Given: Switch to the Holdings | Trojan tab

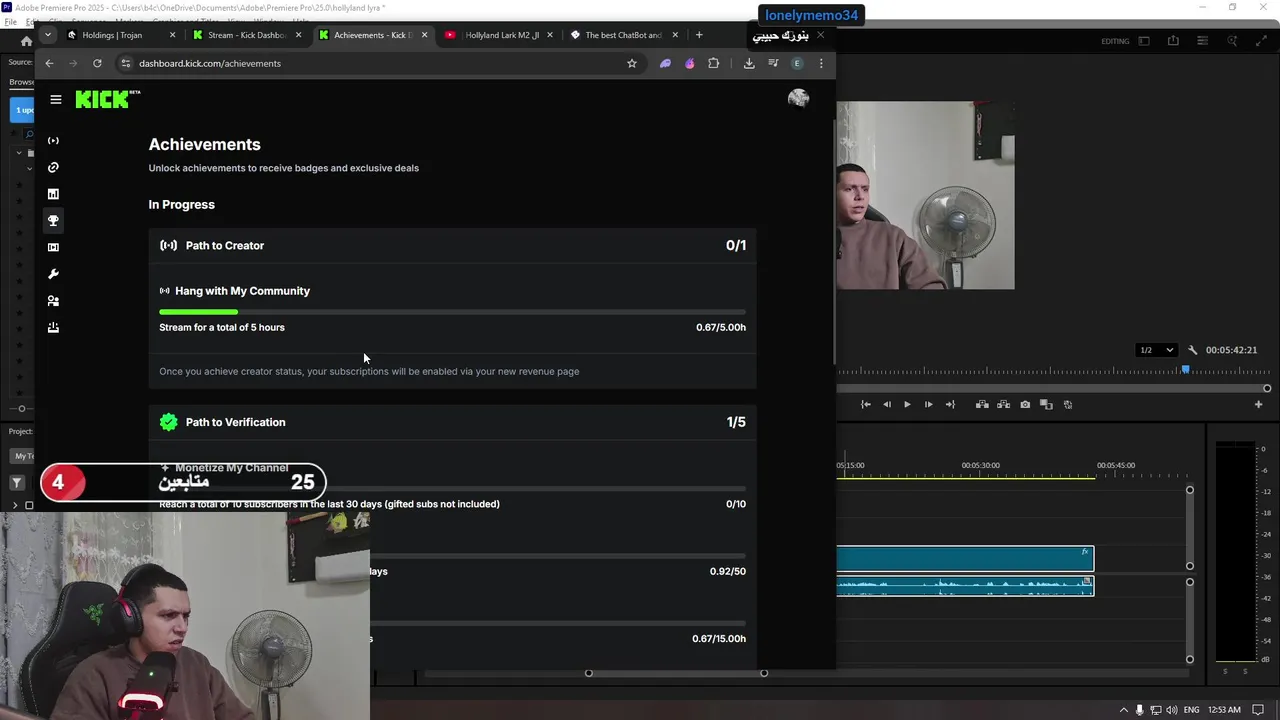Looking at the screenshot, I should tap(120, 35).
